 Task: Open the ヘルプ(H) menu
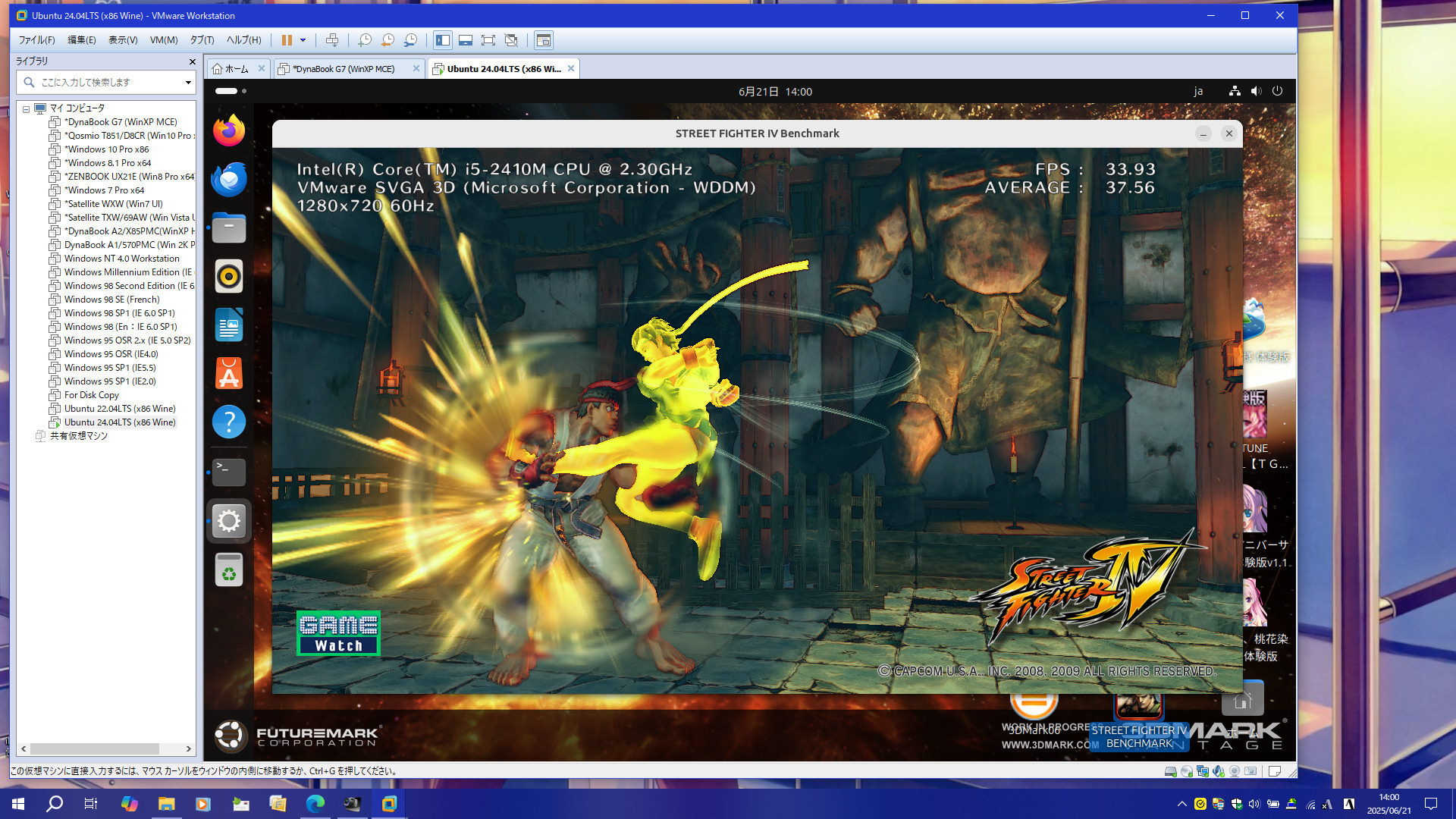click(243, 40)
